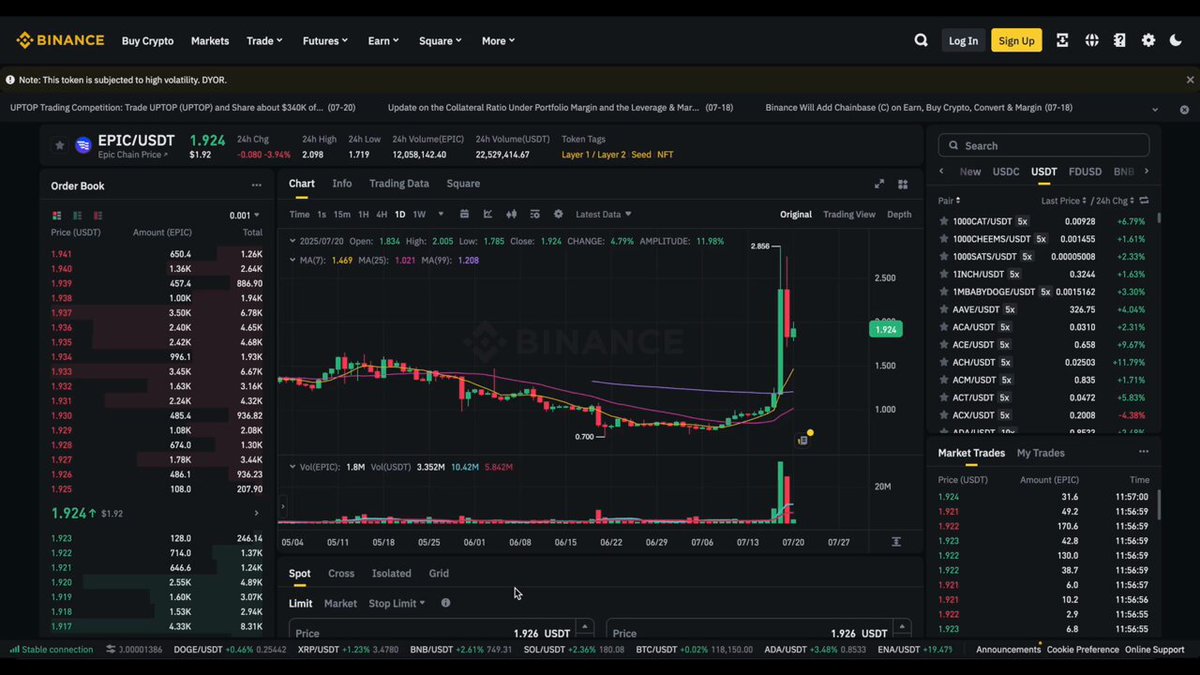
Task: Click the Limit order info icon
Action: (x=445, y=603)
